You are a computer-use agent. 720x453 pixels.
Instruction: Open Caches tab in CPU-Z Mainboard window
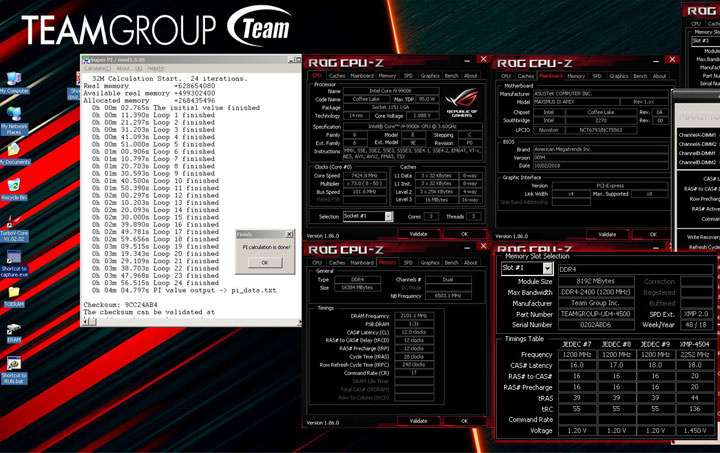(x=525, y=76)
